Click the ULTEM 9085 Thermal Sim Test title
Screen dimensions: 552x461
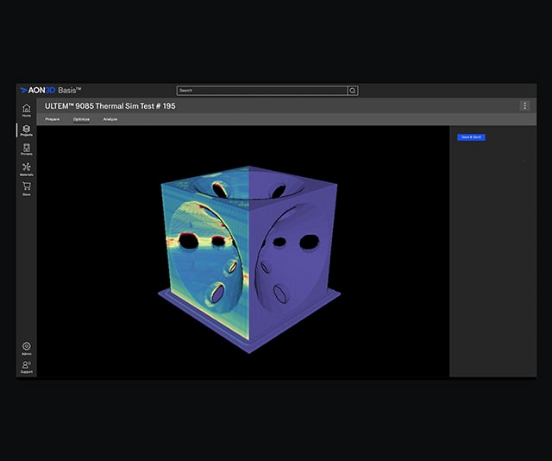tap(110, 106)
